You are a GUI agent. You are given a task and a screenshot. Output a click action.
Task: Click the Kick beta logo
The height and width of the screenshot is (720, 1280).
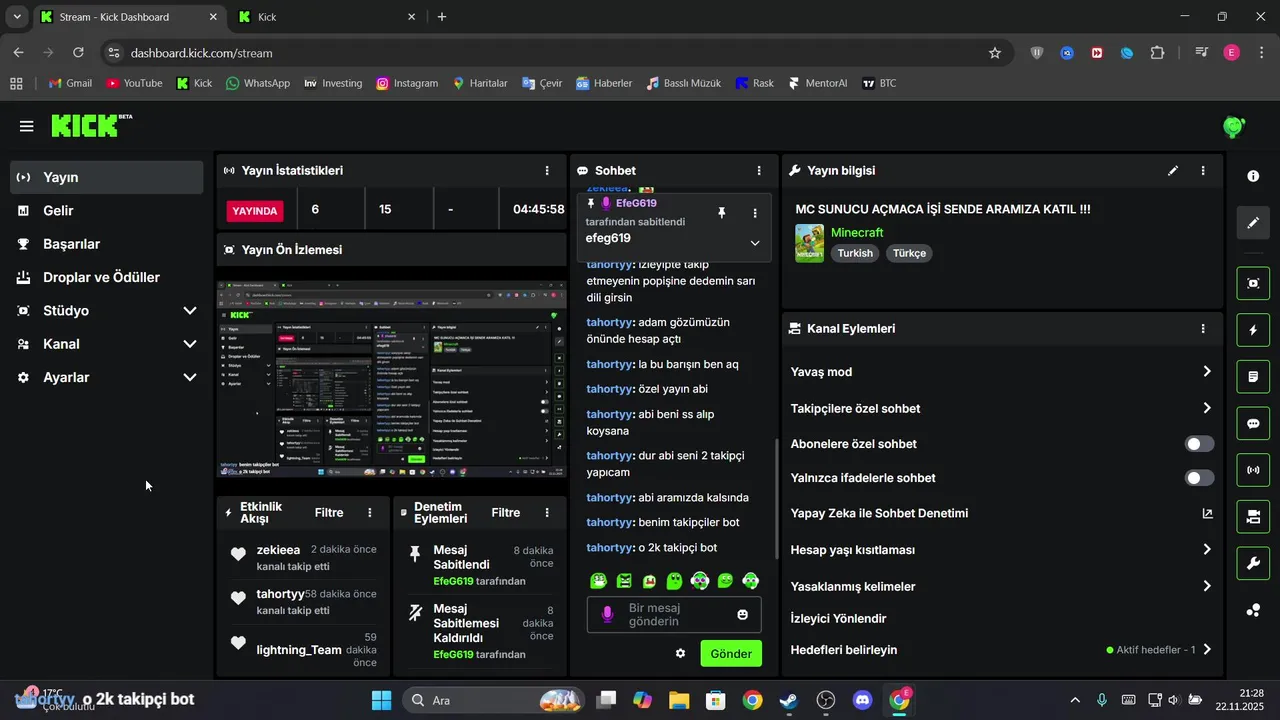point(91,125)
